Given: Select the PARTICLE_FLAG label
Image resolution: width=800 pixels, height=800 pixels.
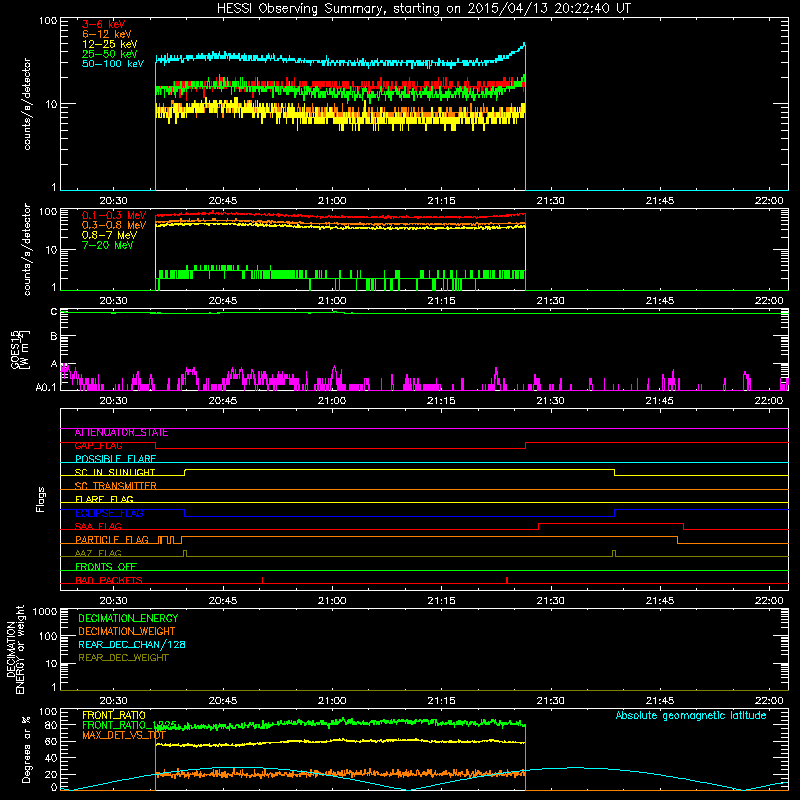Looking at the screenshot, I should pyautogui.click(x=112, y=540).
